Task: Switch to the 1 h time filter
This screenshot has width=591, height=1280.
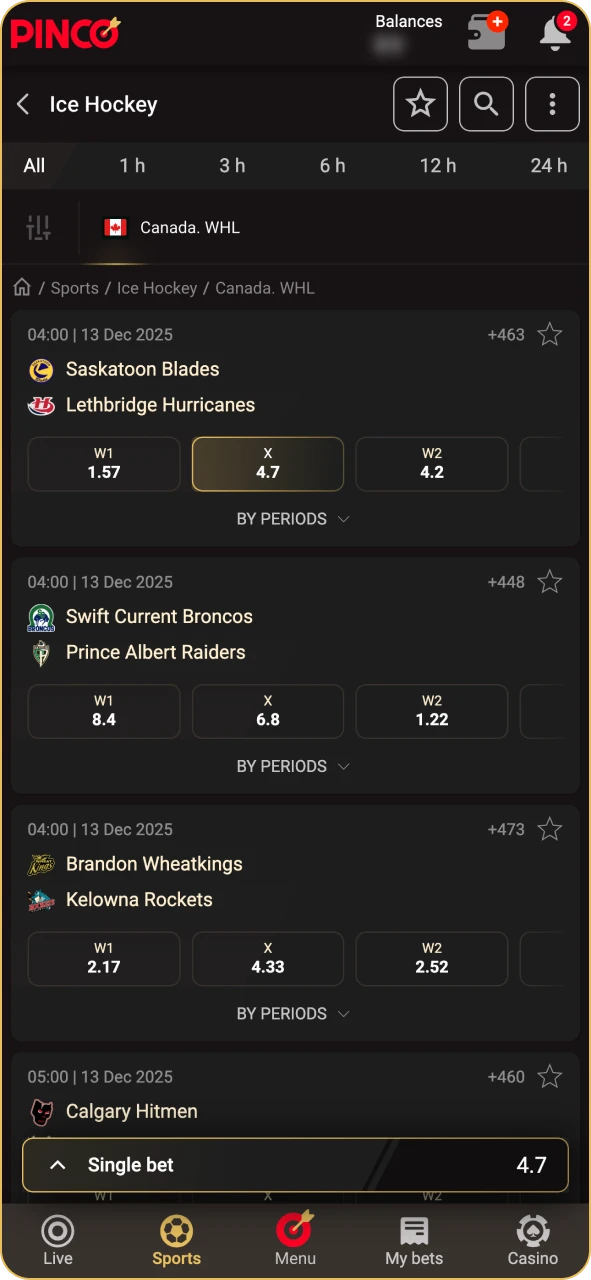Action: coord(132,165)
